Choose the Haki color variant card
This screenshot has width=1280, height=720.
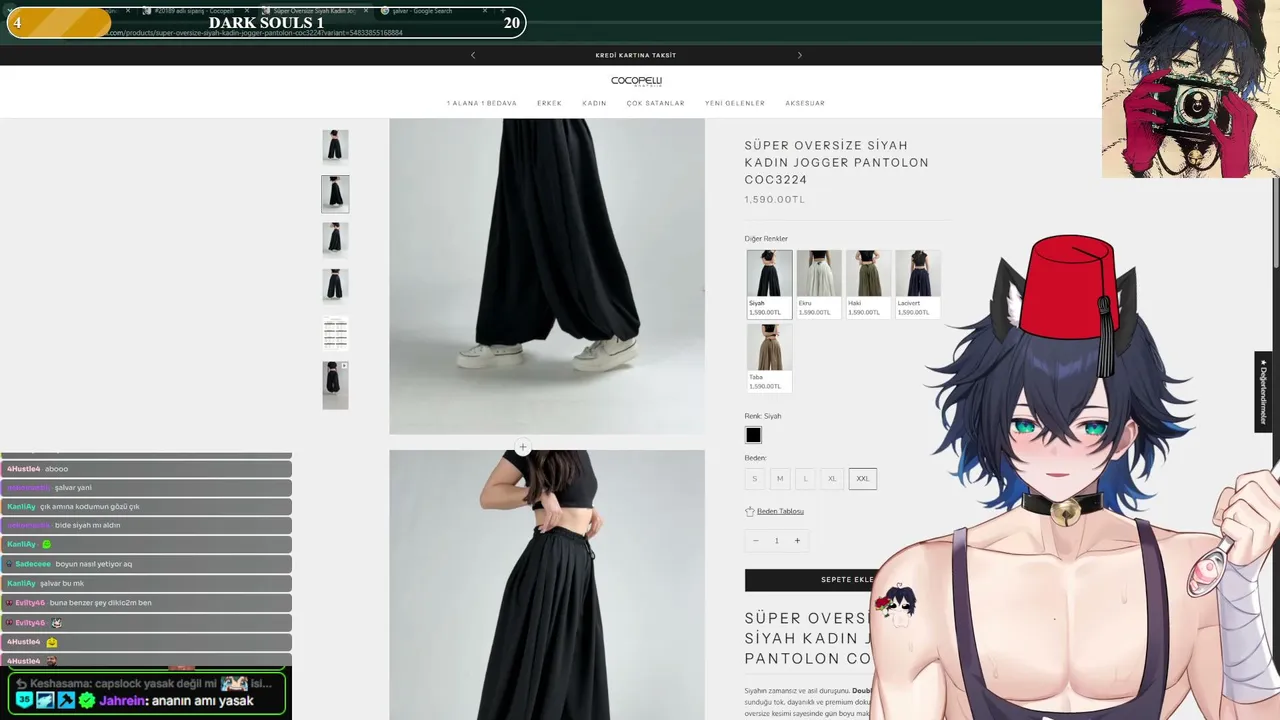(868, 284)
